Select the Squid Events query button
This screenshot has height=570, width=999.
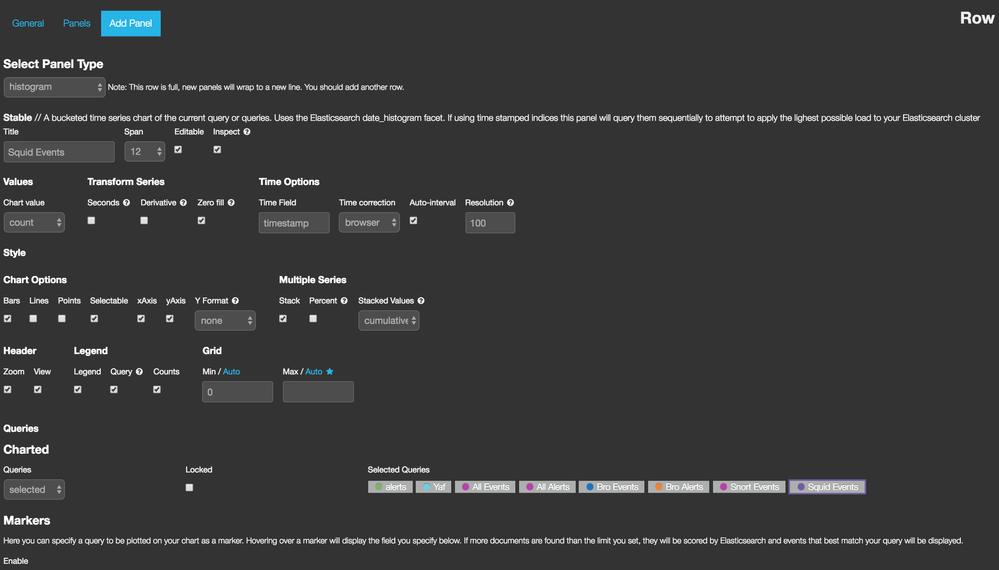(827, 487)
